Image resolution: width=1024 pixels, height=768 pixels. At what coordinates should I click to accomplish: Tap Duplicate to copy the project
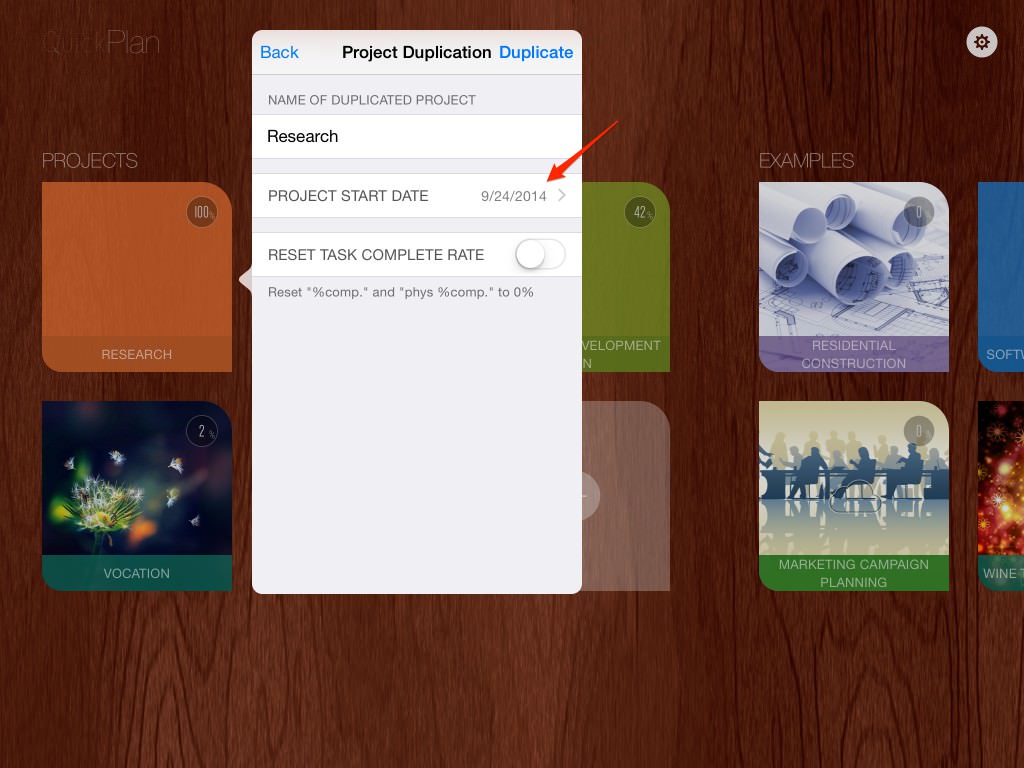[x=536, y=52]
